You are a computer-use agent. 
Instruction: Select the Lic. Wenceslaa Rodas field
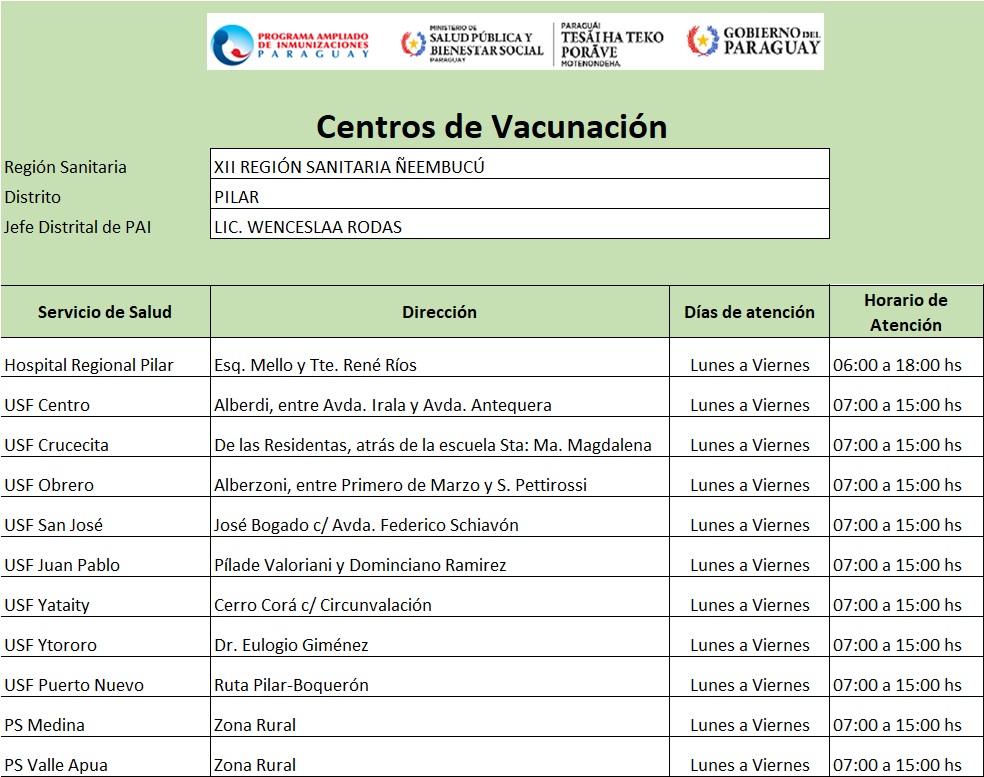(519, 227)
